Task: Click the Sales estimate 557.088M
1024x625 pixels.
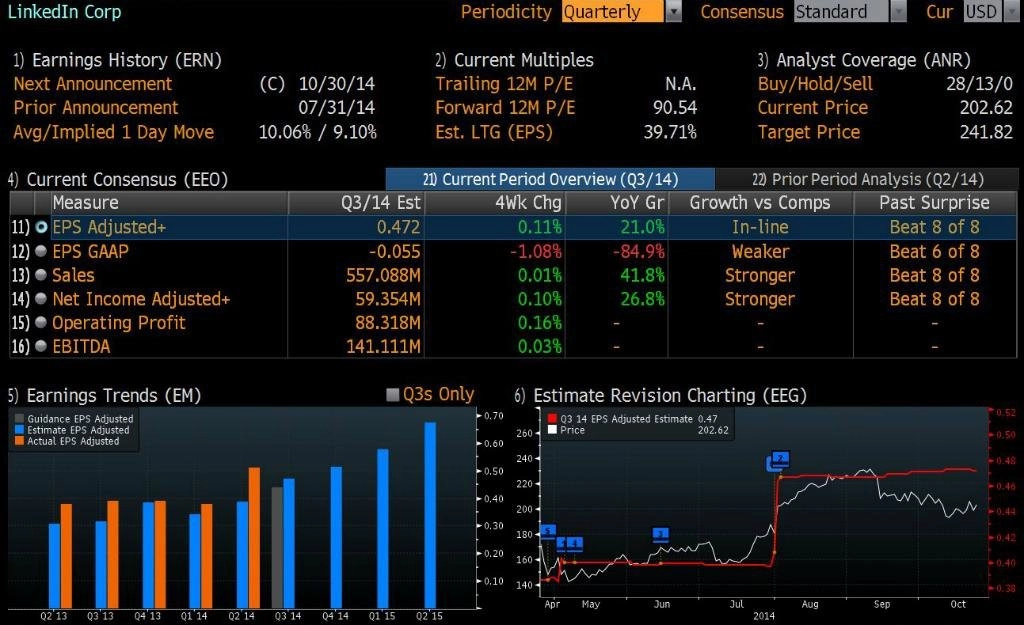Action: (x=383, y=275)
